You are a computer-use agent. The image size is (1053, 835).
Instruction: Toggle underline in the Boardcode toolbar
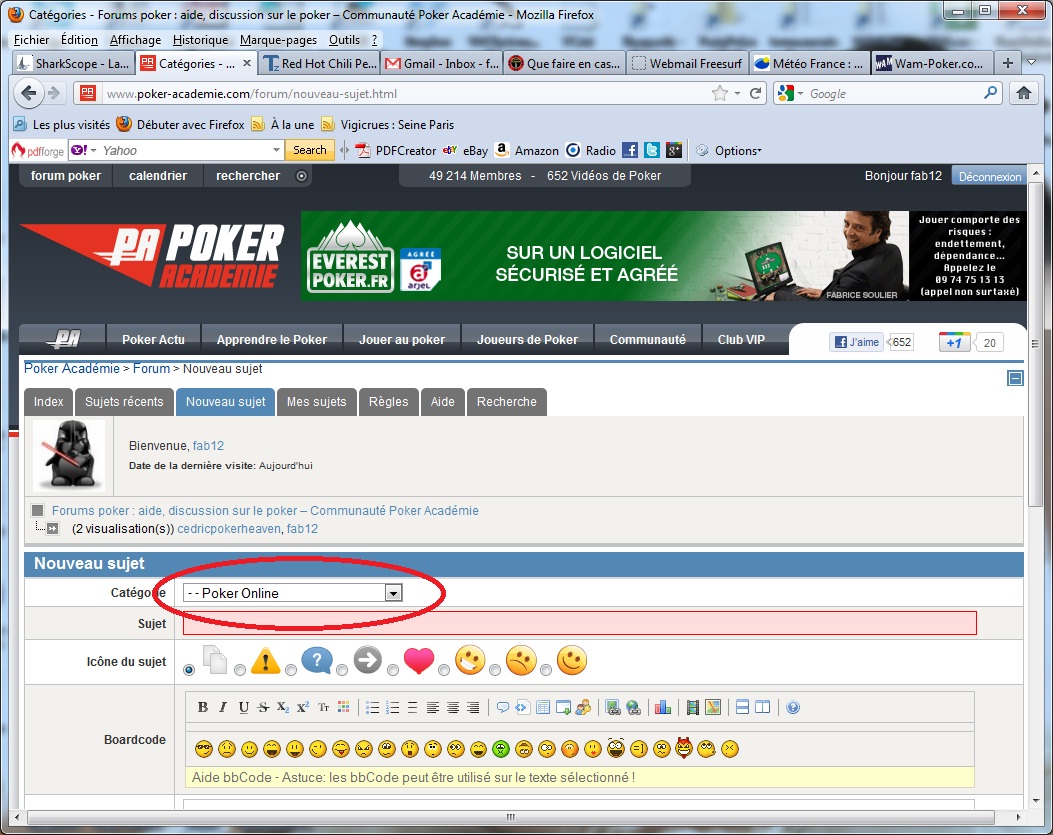(x=243, y=707)
